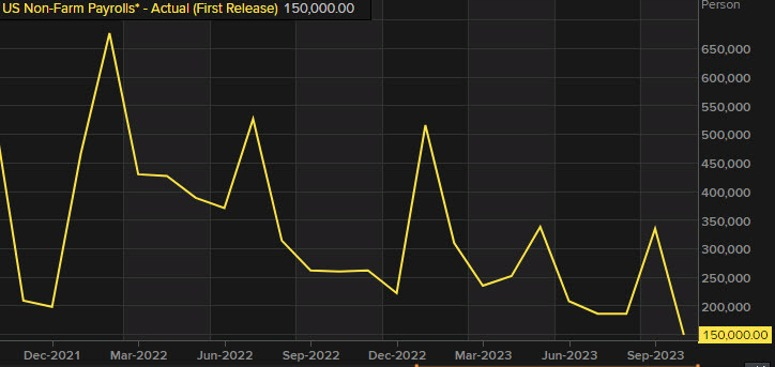Click the Jun-2022 date axis label

225,355
